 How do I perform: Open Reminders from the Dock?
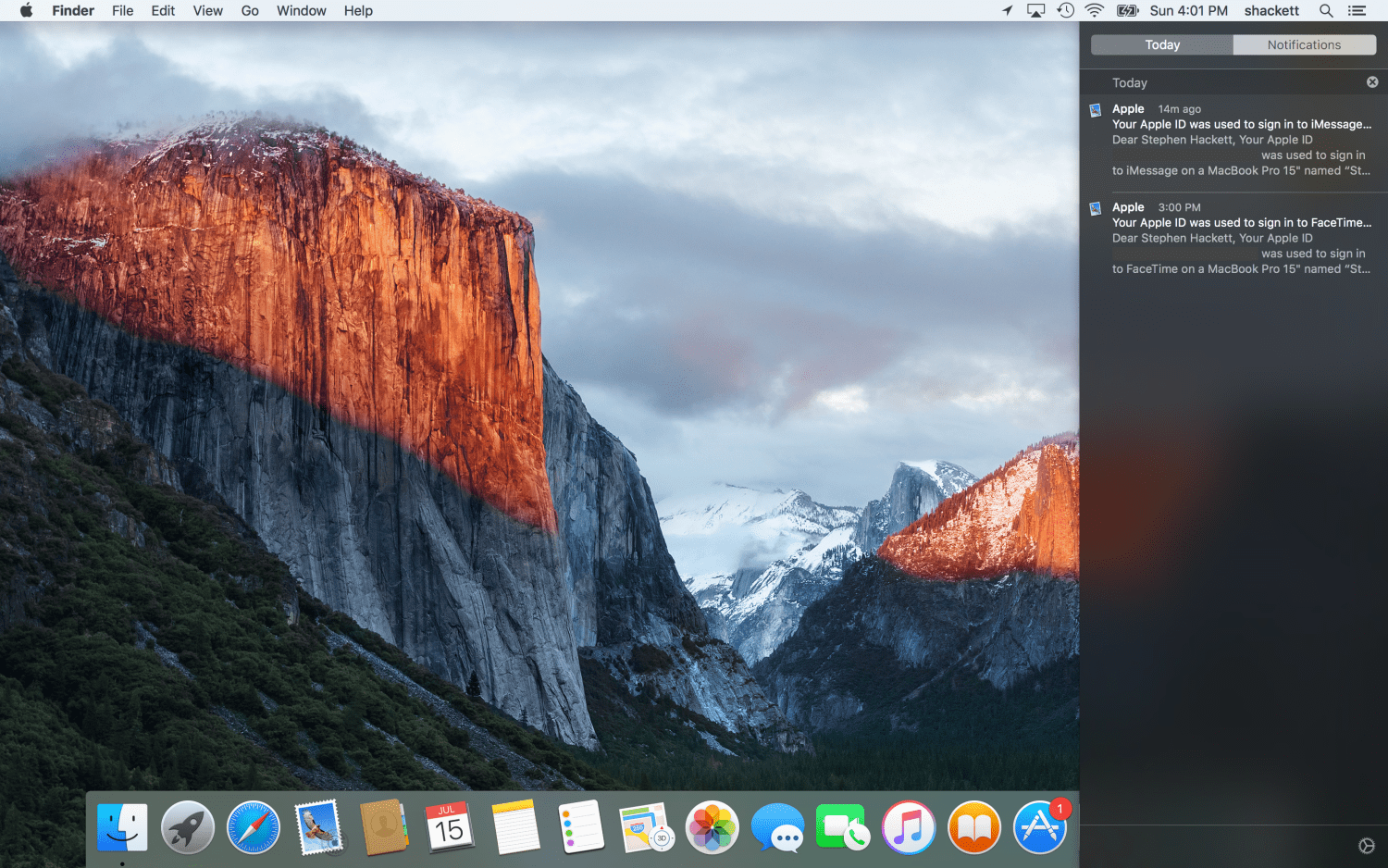[x=581, y=826]
